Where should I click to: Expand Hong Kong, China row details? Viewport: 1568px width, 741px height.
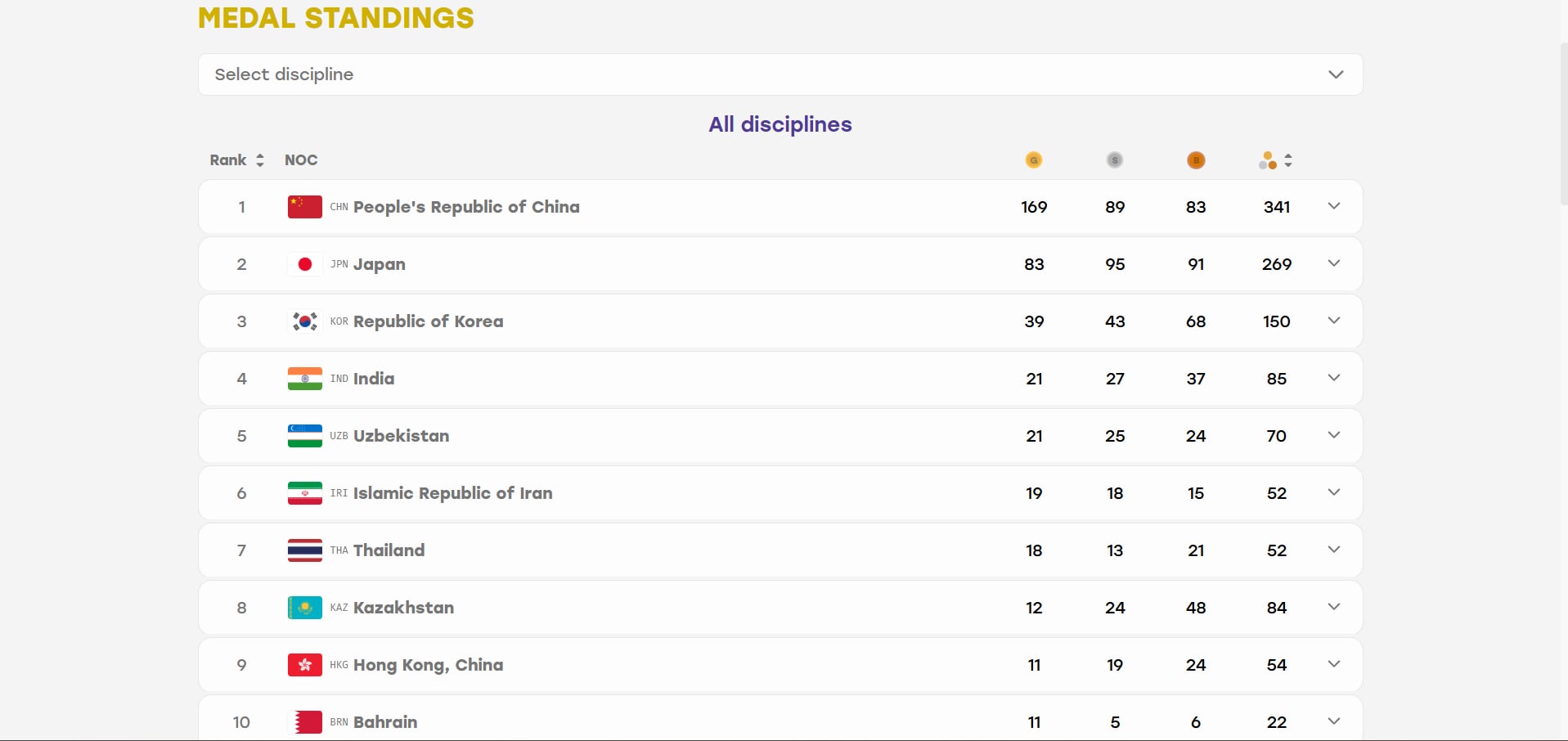pyautogui.click(x=1334, y=664)
